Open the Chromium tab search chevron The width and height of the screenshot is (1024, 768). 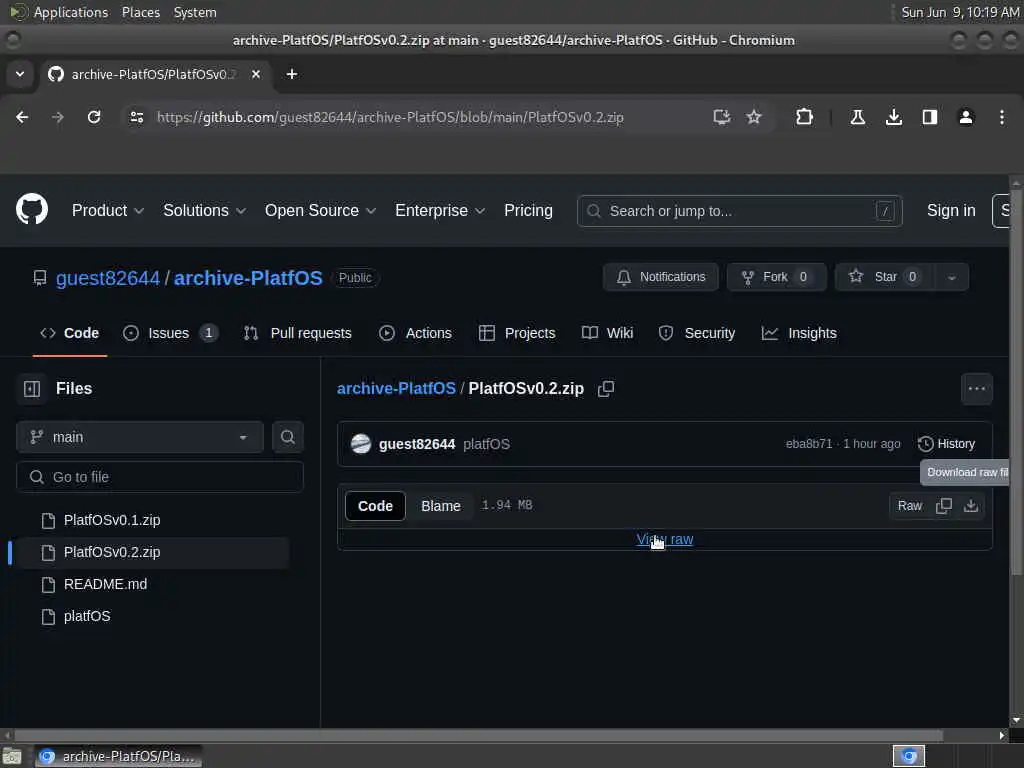coord(20,74)
